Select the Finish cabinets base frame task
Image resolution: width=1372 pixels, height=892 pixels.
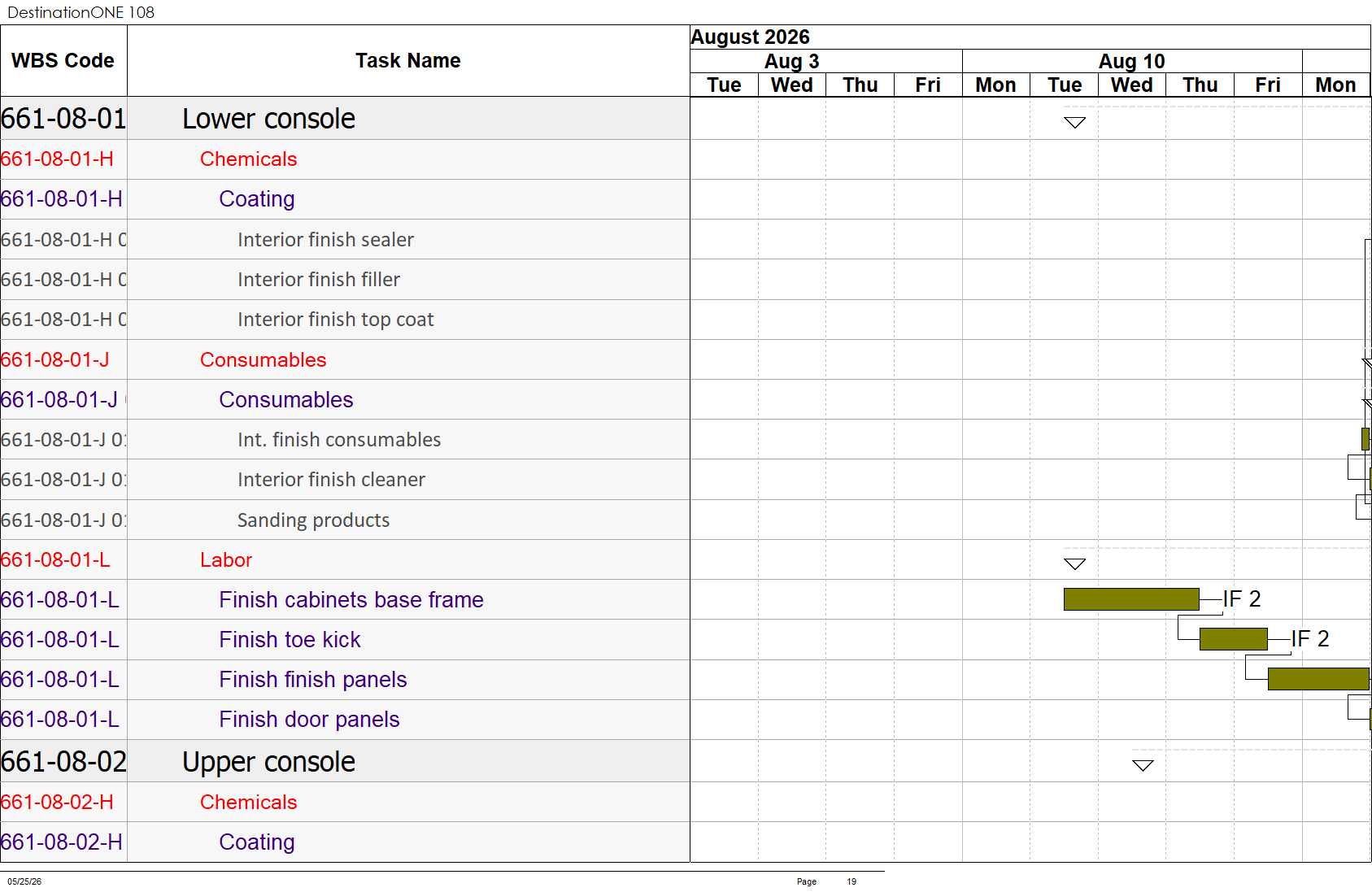(x=345, y=600)
